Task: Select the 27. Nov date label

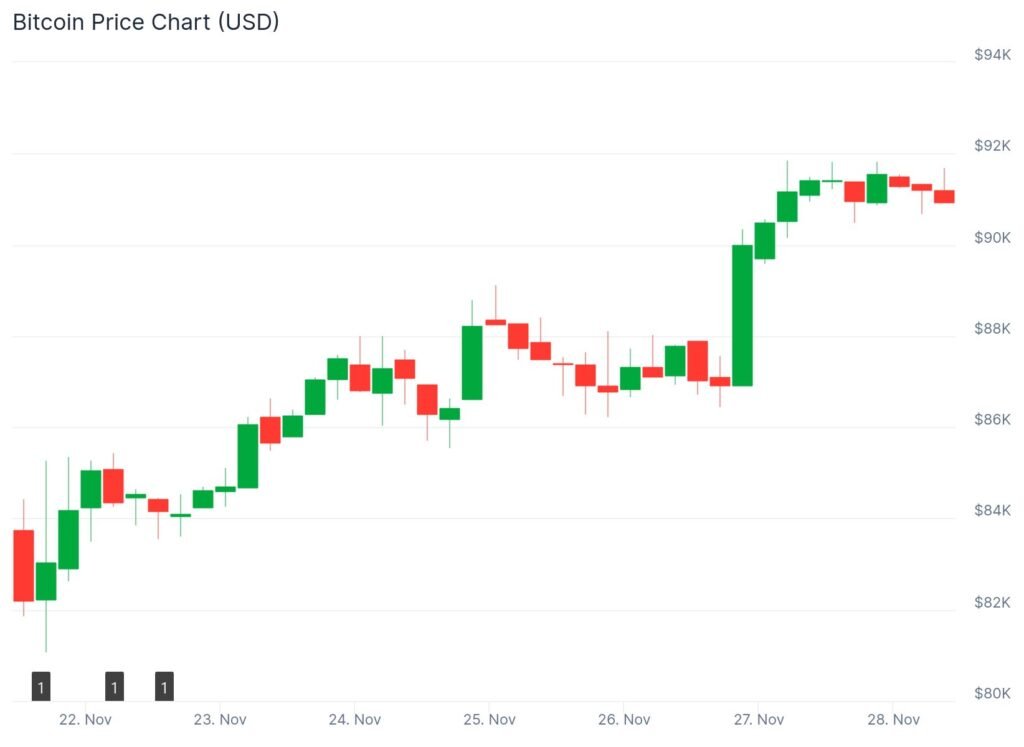Action: tap(758, 720)
